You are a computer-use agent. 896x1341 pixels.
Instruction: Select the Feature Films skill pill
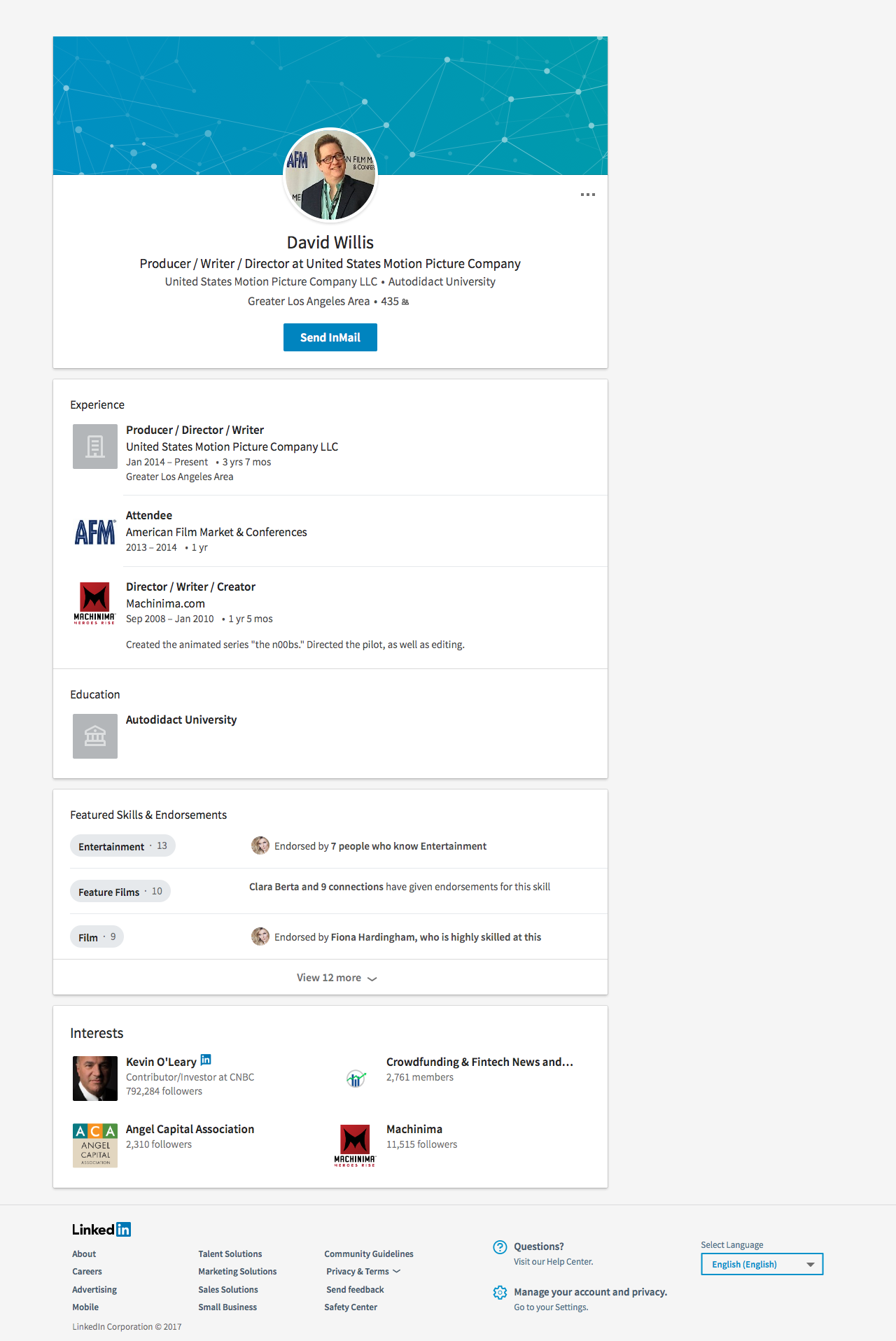[120, 892]
